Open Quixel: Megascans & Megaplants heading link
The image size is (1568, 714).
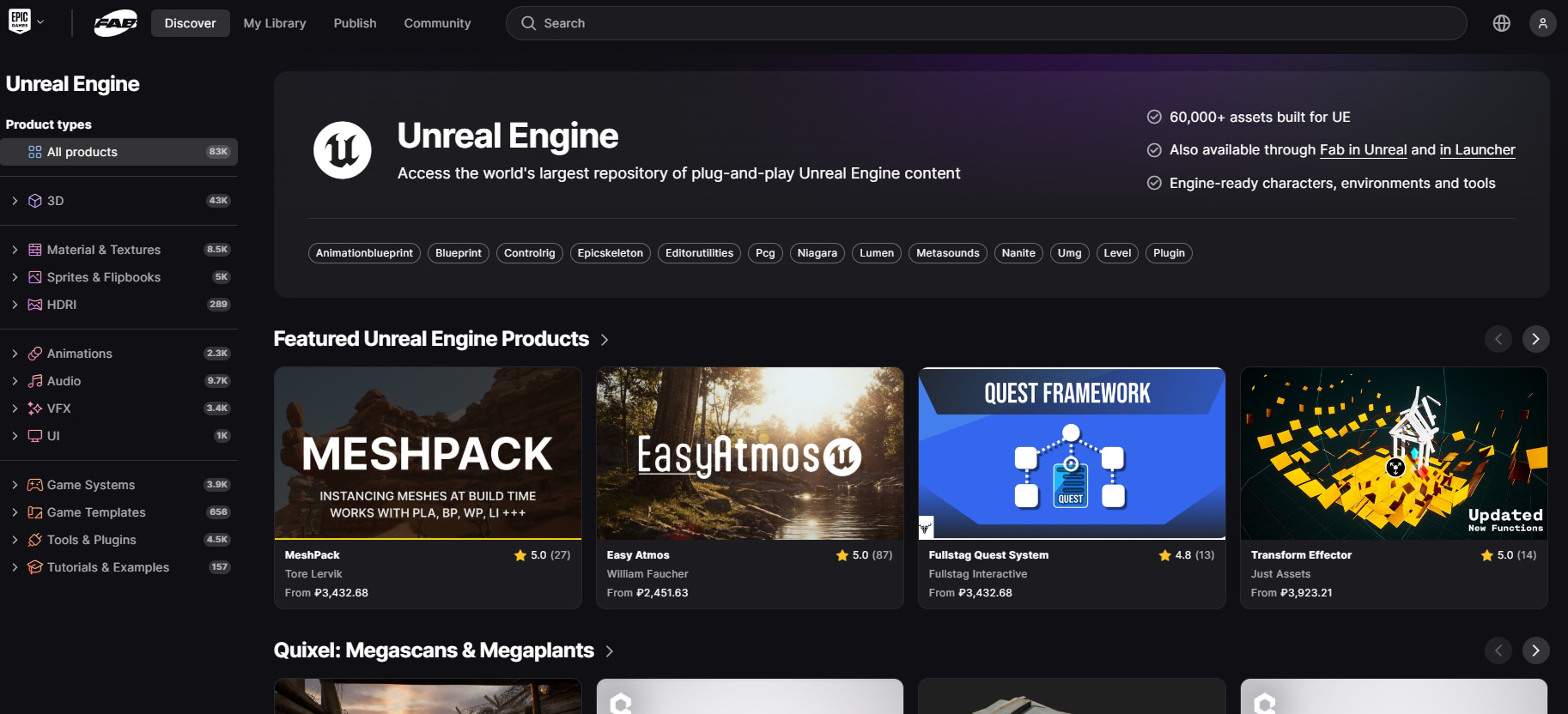pyautogui.click(x=444, y=650)
